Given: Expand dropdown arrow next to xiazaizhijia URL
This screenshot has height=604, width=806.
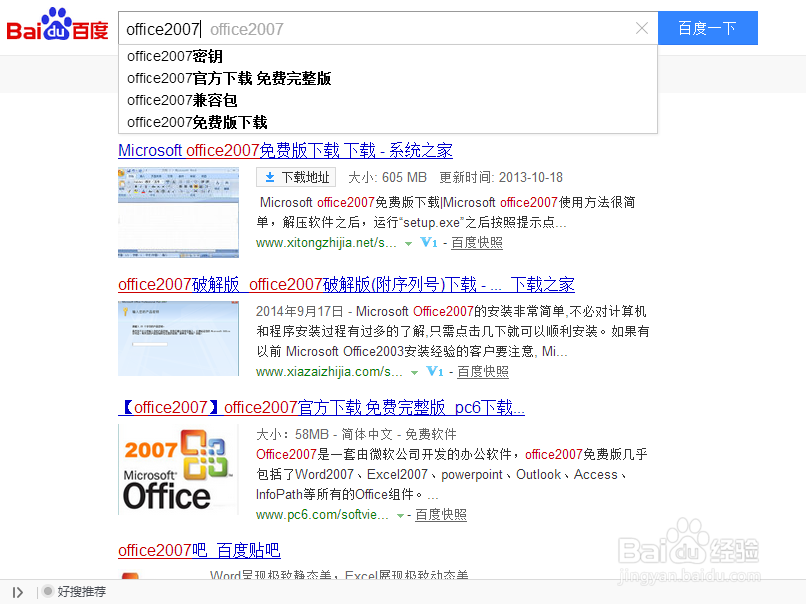Looking at the screenshot, I should click(x=414, y=373).
